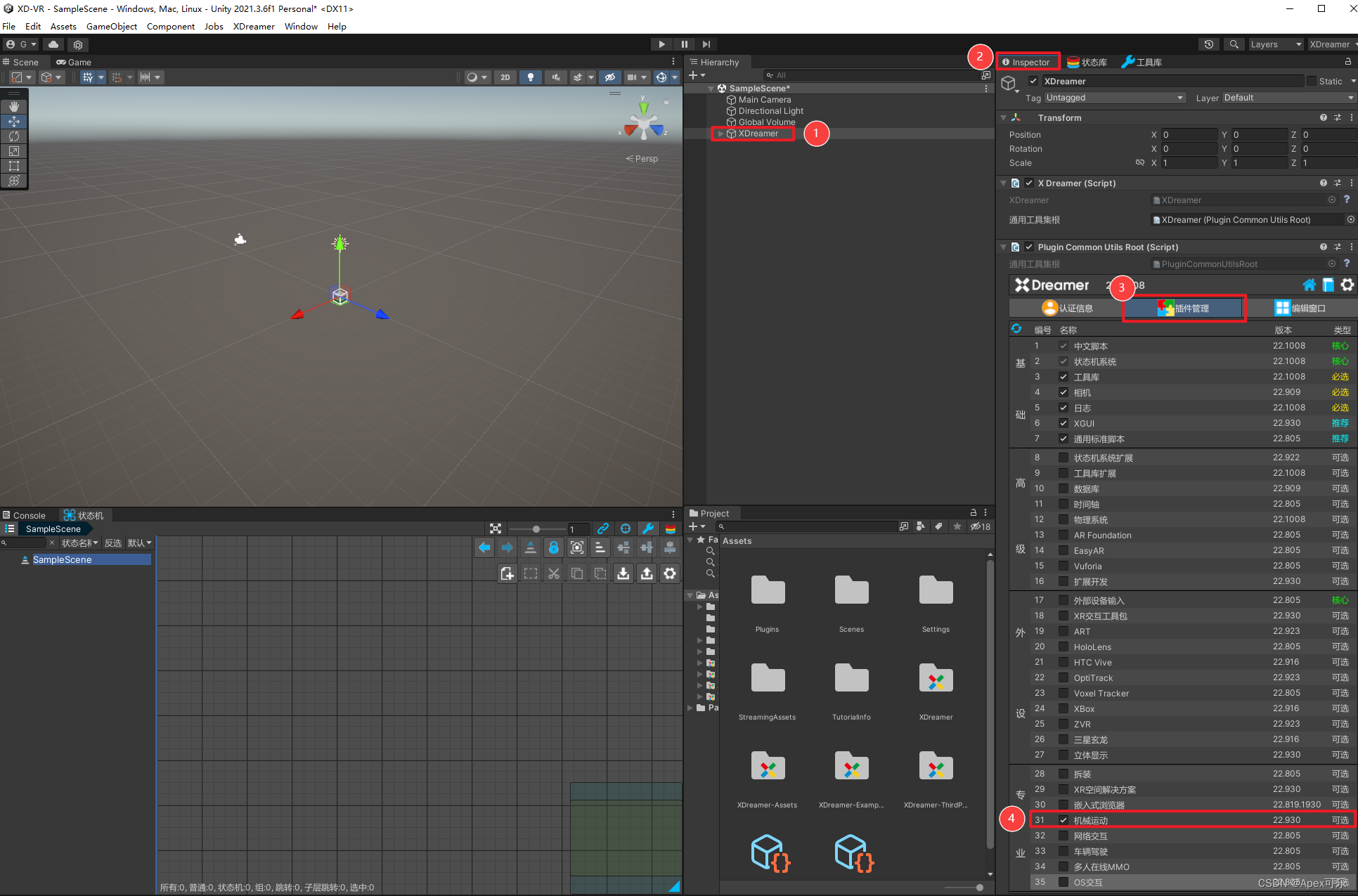Click the wrench tool icon in state machine toolbar

point(648,528)
